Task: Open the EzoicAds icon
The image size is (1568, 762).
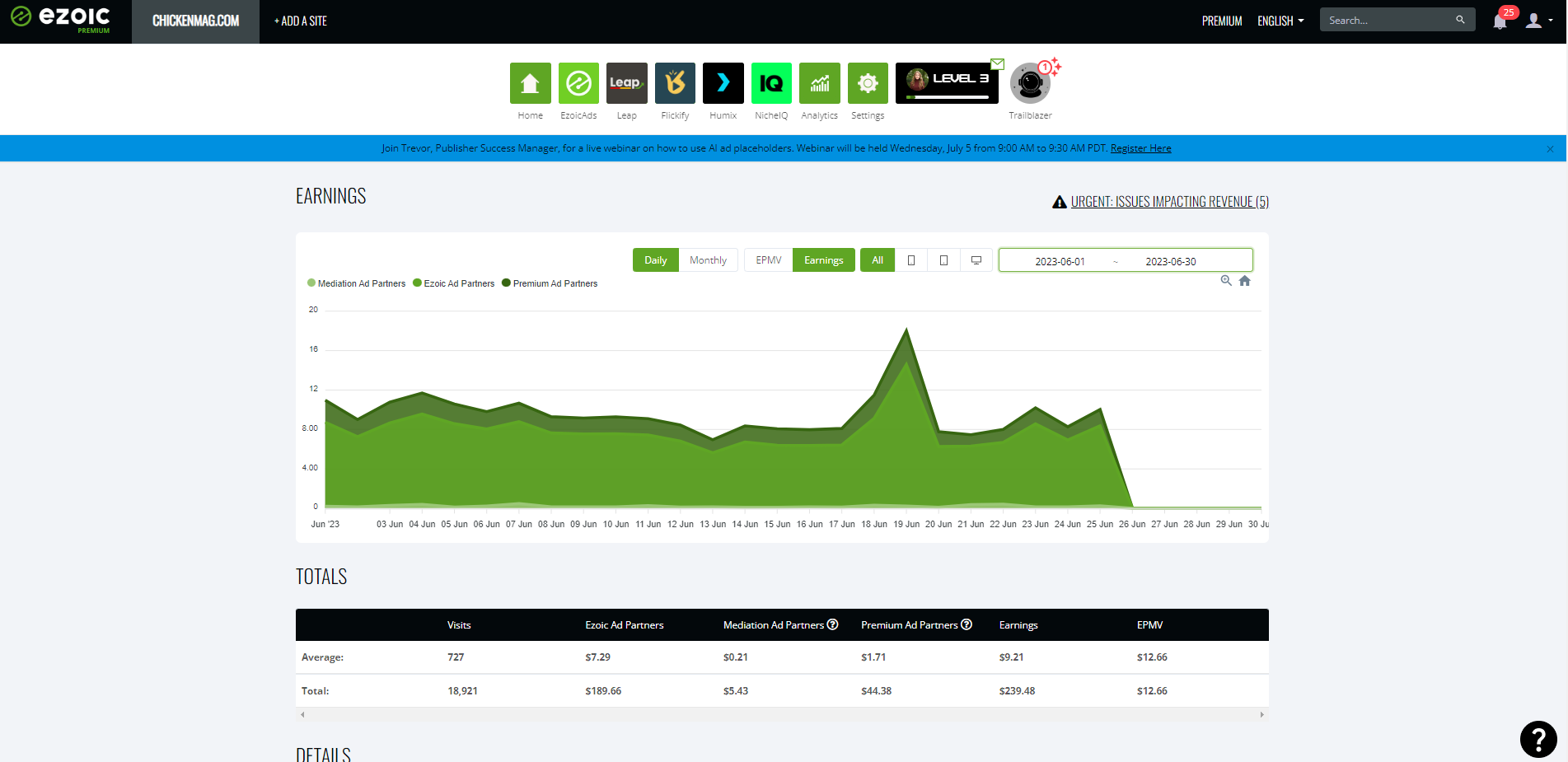Action: 578,83
